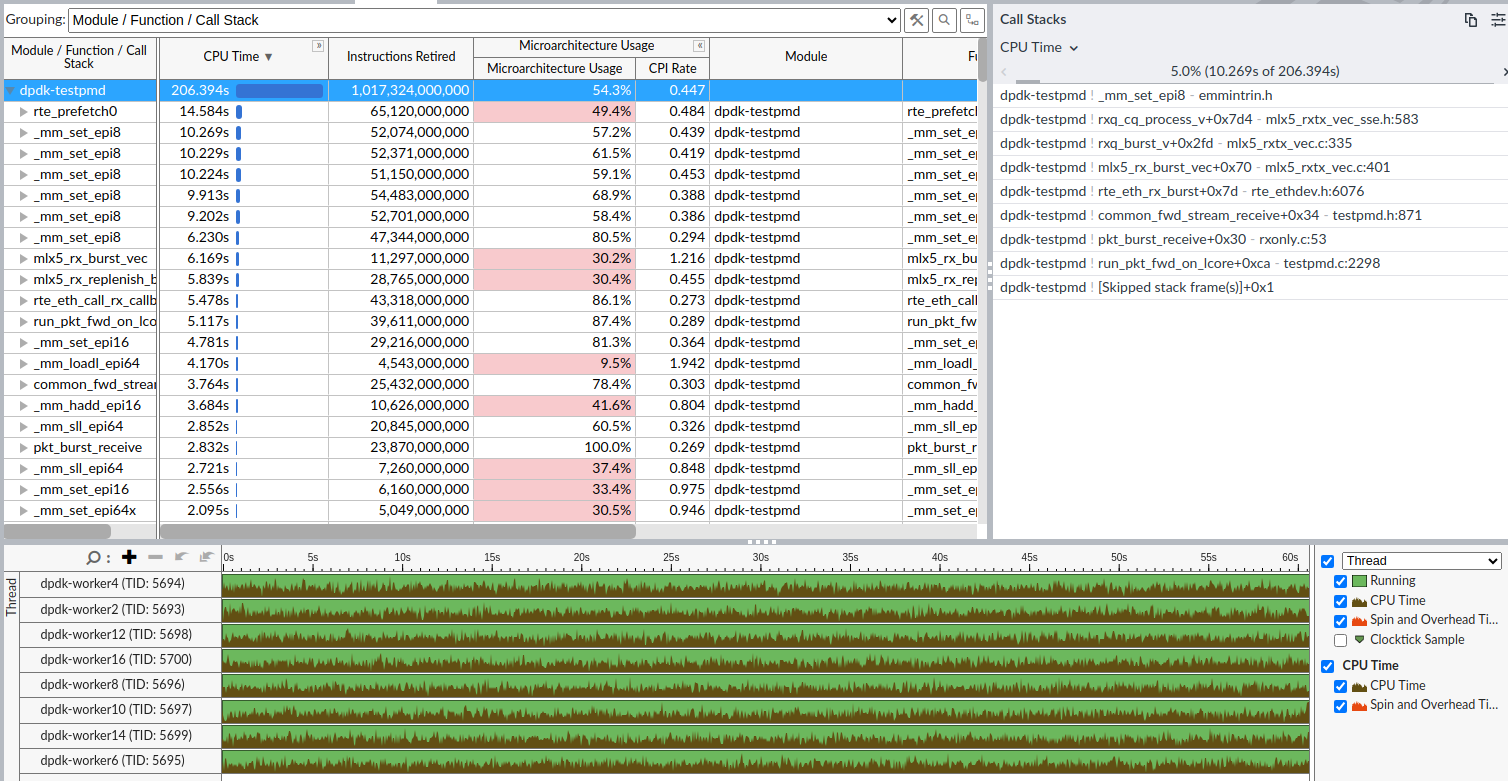Toggle the Thread legend checkbox
This screenshot has height=781, width=1508.
click(x=1328, y=561)
